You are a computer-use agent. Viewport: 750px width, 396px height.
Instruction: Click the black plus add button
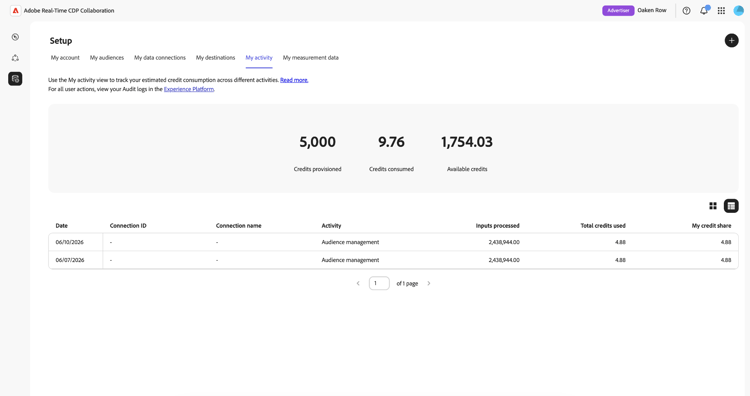point(731,41)
